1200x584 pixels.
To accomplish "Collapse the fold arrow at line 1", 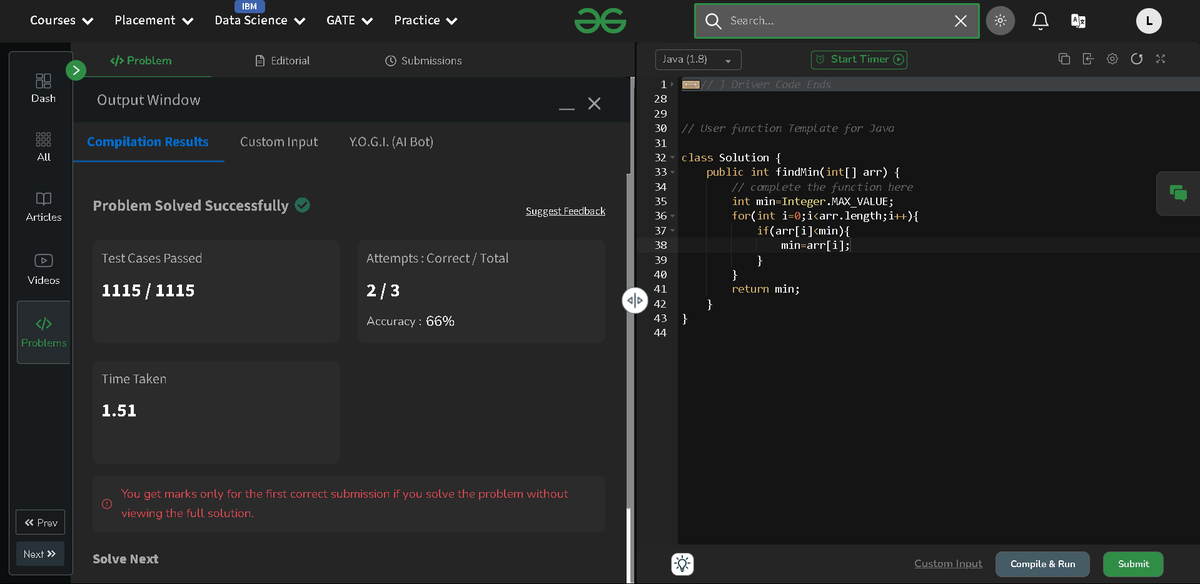I will (674, 84).
